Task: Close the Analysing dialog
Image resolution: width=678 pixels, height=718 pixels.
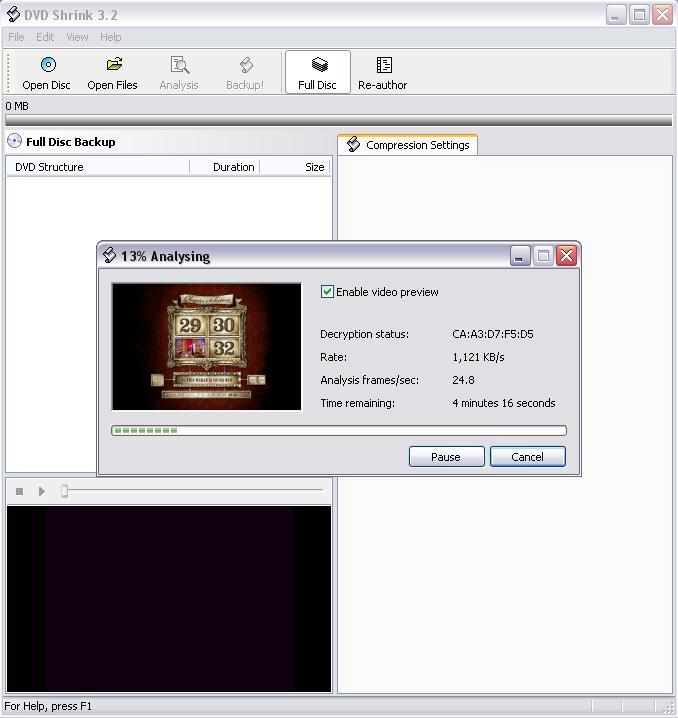Action: click(x=566, y=256)
